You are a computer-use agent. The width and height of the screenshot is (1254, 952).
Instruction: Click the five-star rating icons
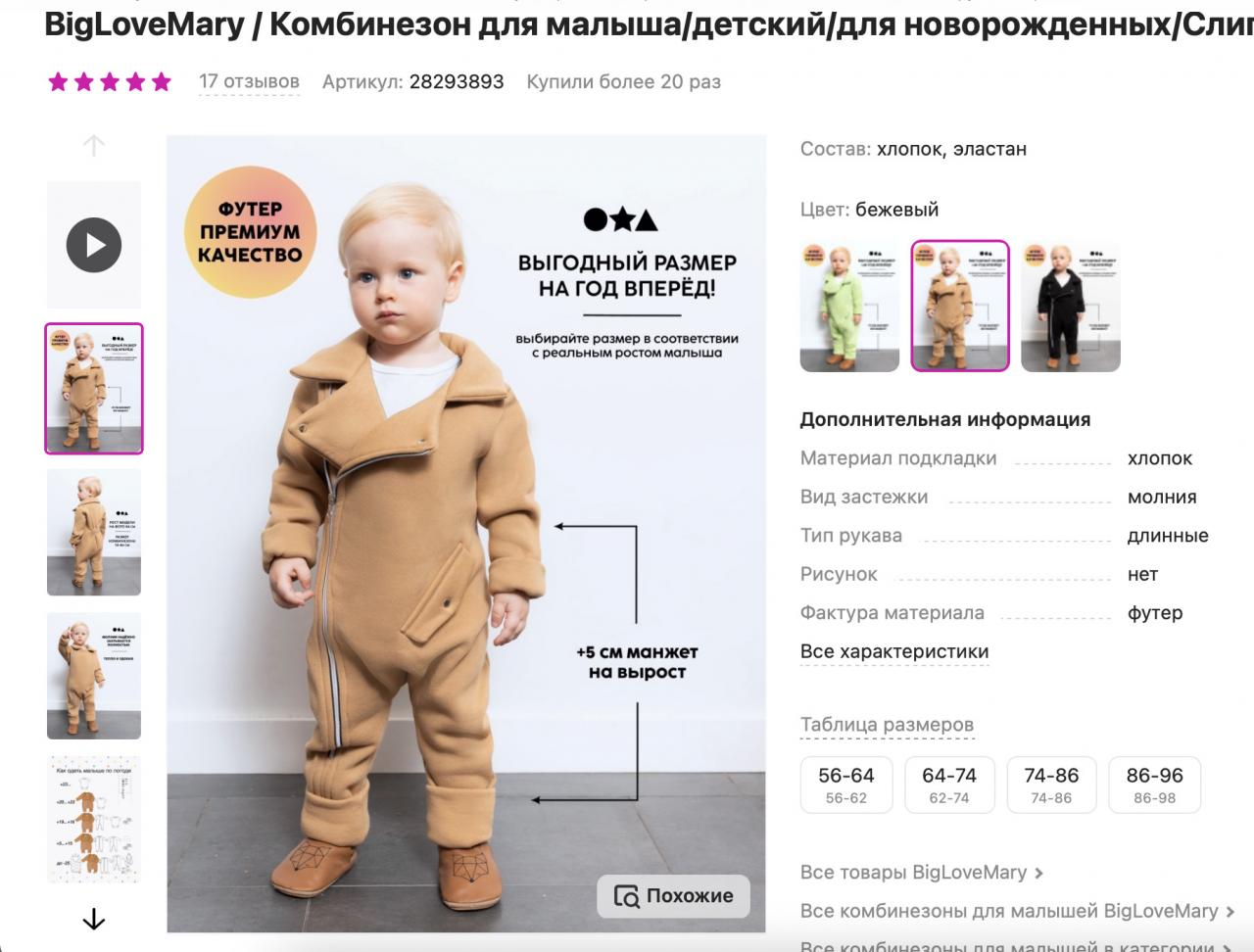[110, 82]
